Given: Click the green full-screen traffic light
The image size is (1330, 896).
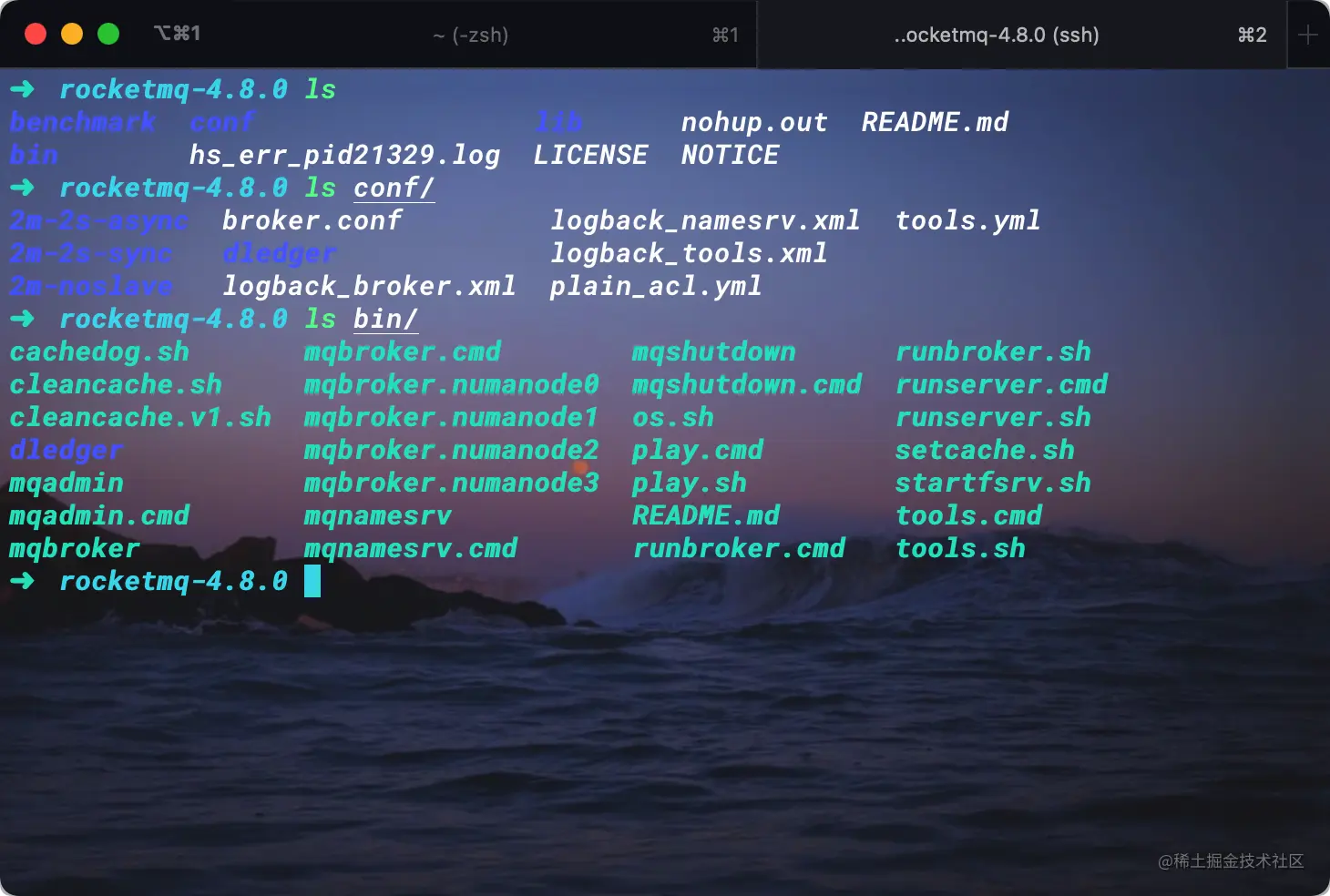Looking at the screenshot, I should (108, 33).
